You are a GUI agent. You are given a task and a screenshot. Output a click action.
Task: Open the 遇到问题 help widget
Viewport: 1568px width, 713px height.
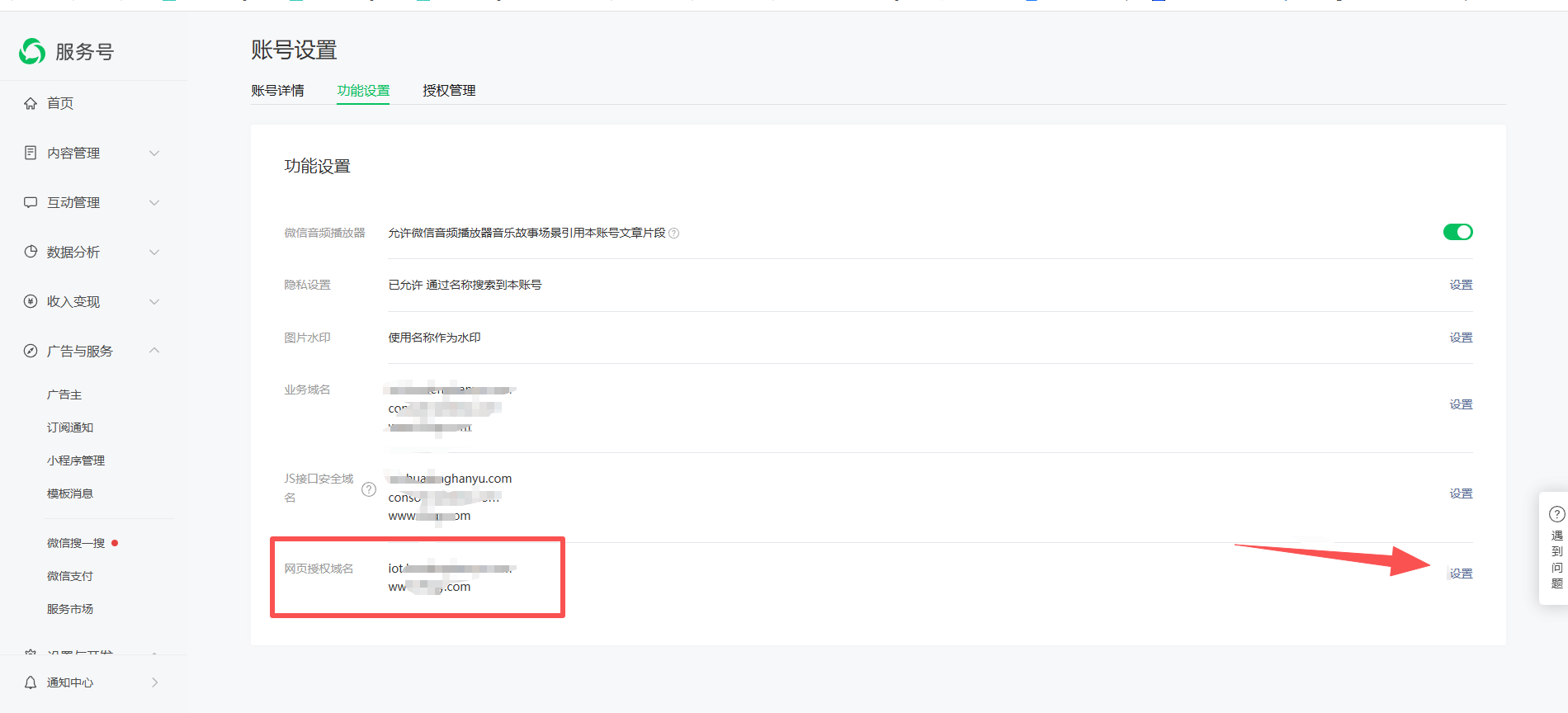tap(1556, 549)
